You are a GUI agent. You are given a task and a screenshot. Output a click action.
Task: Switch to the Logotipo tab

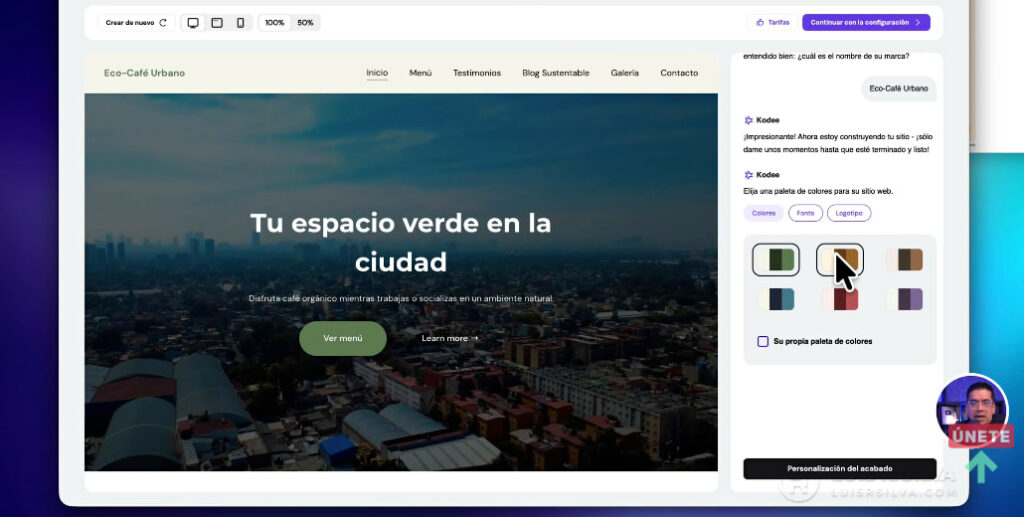pyautogui.click(x=849, y=213)
